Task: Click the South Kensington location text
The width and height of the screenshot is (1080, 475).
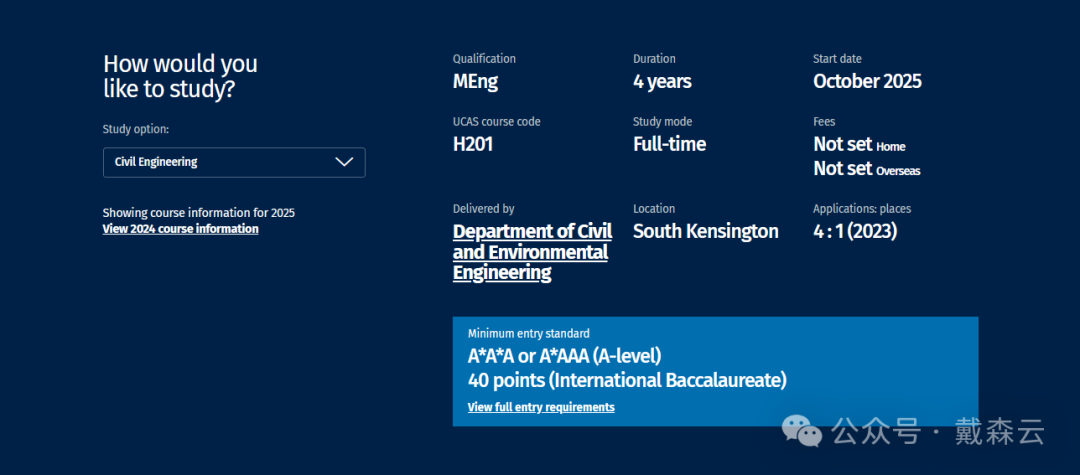Action: pos(705,231)
